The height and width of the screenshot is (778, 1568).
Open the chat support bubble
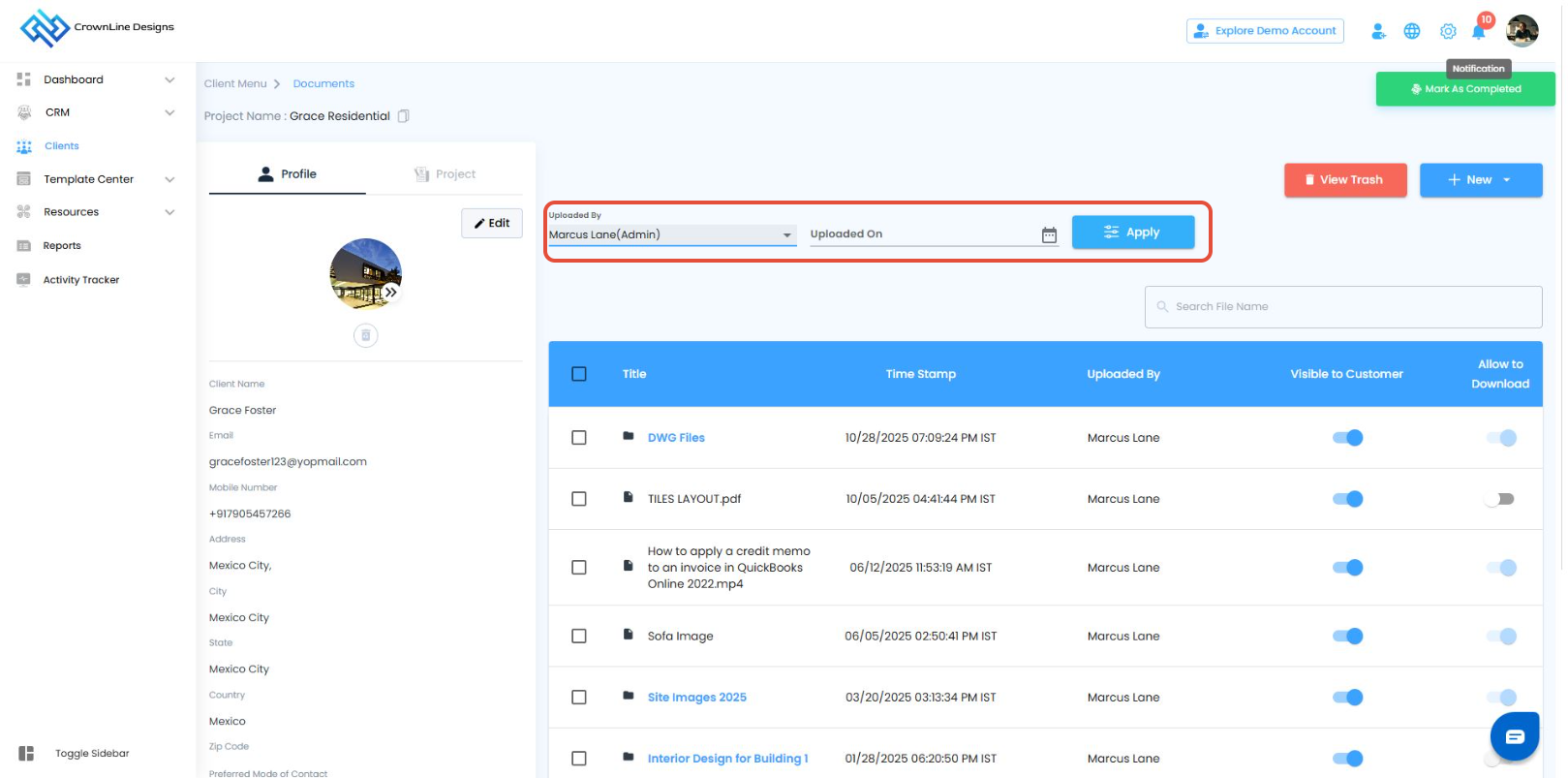click(x=1514, y=736)
